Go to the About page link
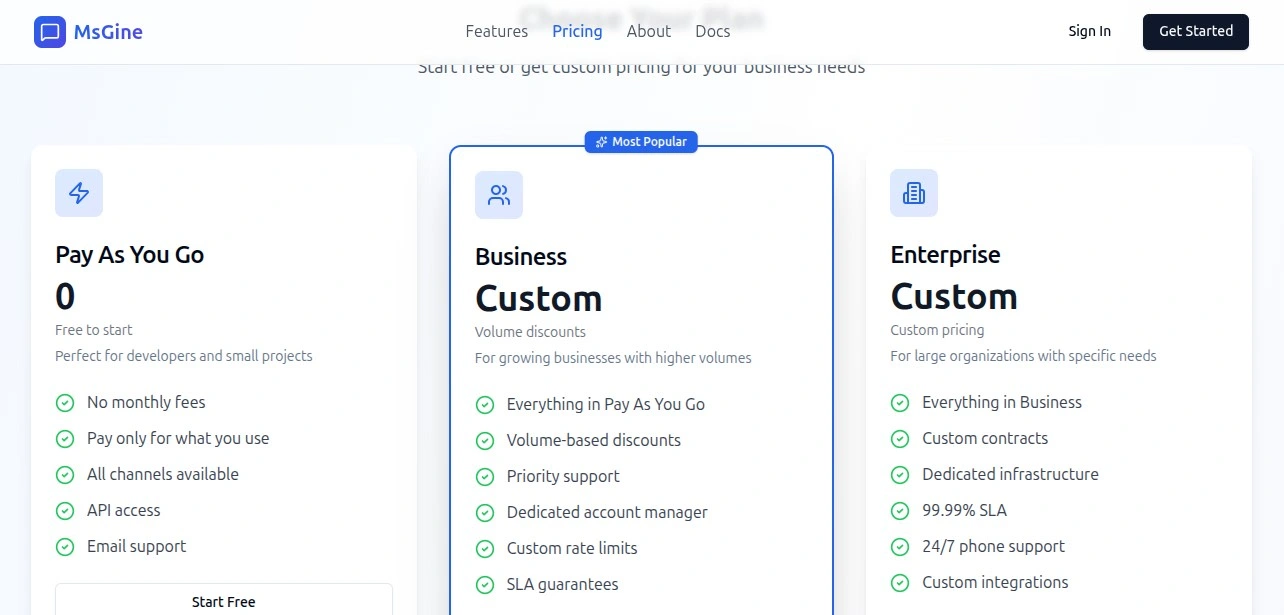This screenshot has height=615, width=1284. pyautogui.click(x=648, y=31)
